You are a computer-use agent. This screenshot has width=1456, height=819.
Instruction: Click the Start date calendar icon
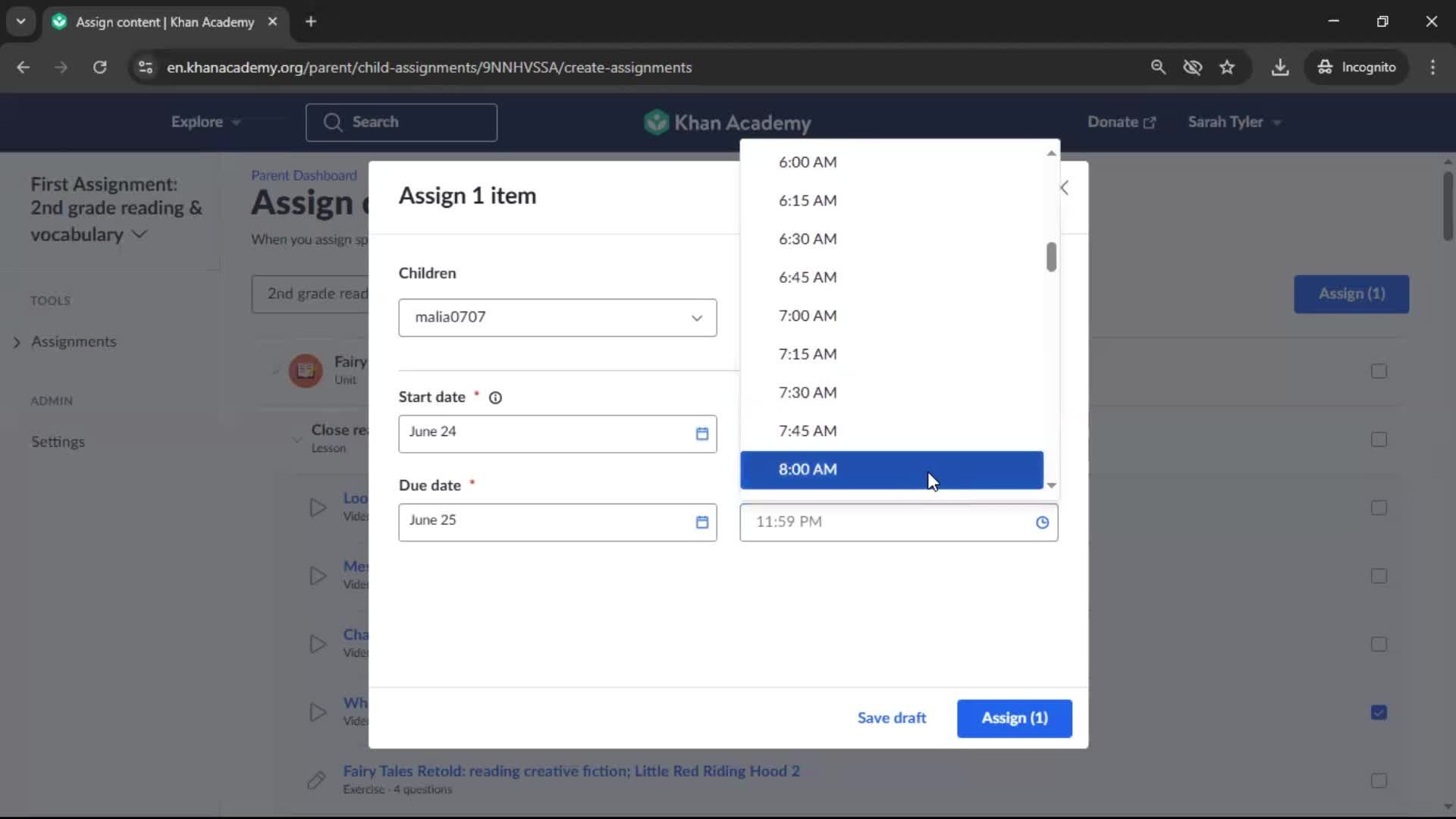point(701,434)
